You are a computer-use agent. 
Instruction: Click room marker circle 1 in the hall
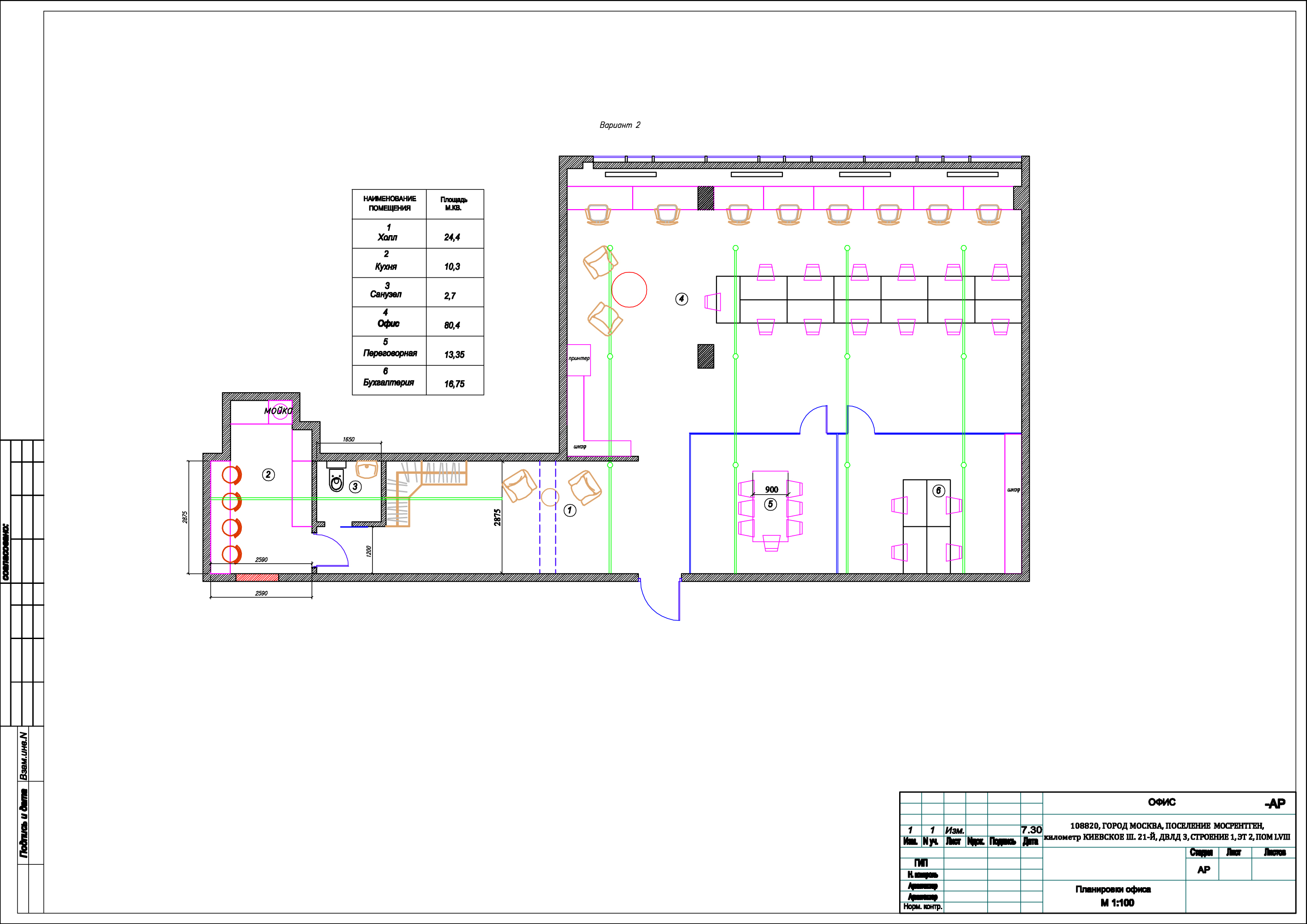pos(570,511)
